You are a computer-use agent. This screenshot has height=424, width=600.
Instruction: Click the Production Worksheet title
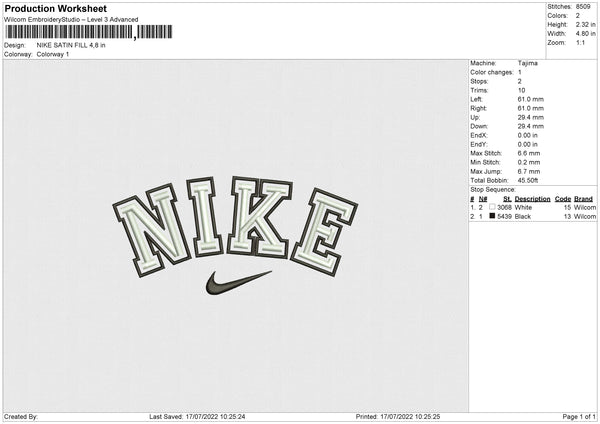[x=56, y=8]
